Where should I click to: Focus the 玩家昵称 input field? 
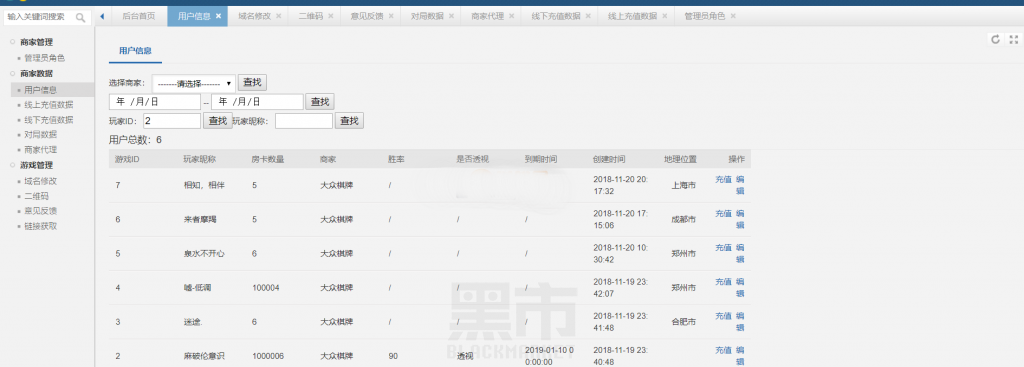(304, 121)
